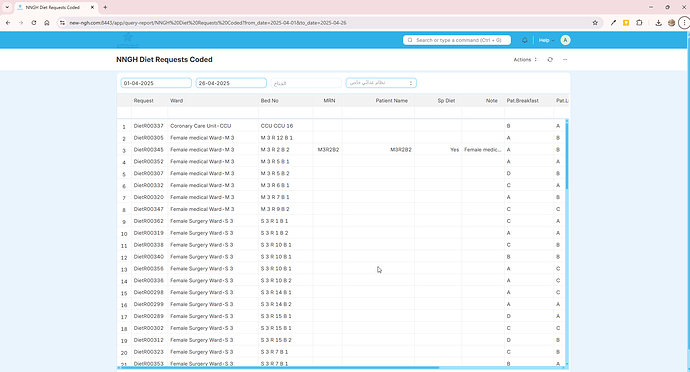Click the user avatar A icon

pyautogui.click(x=565, y=40)
